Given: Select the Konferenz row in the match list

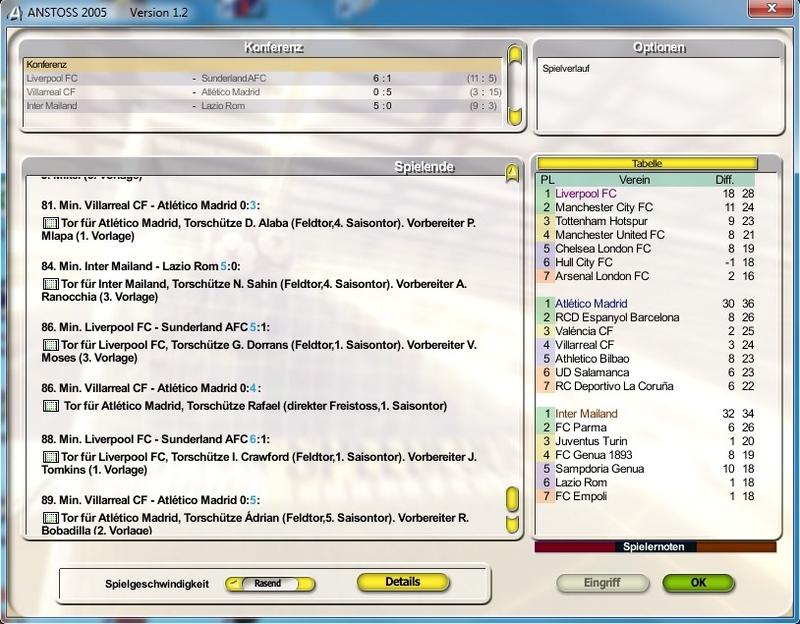Looking at the screenshot, I should [x=262, y=65].
